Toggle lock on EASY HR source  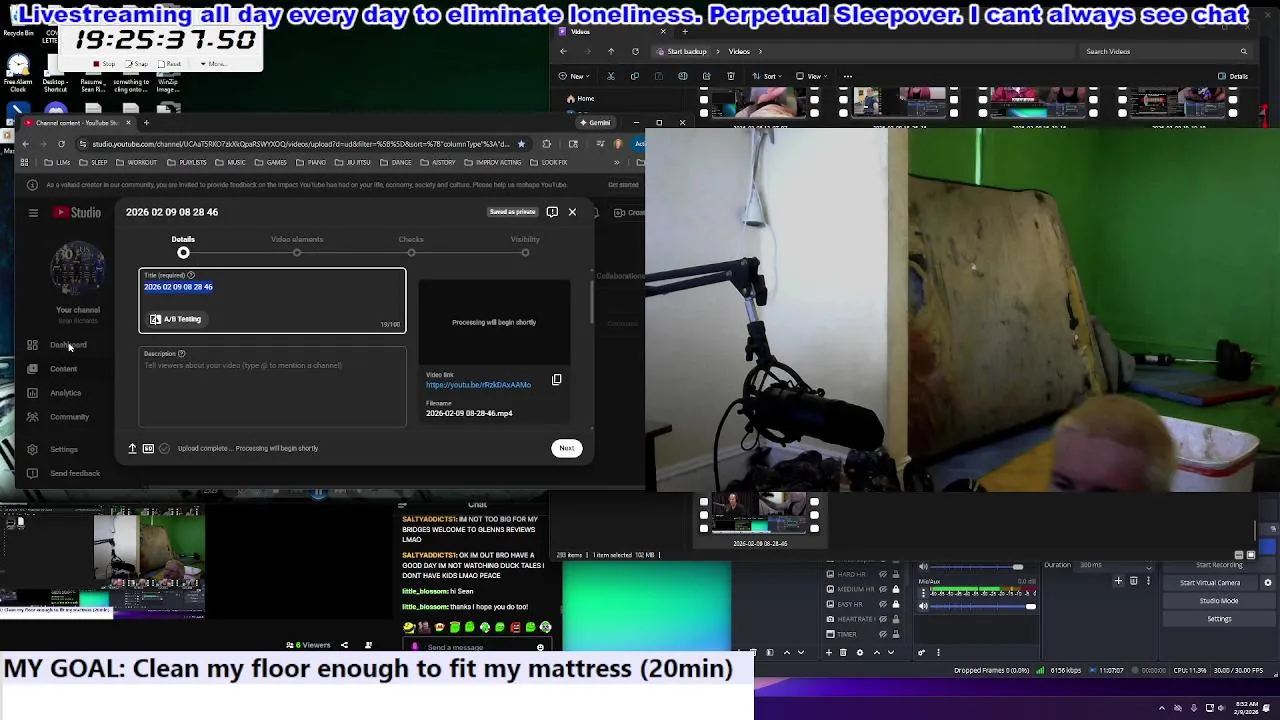point(896,604)
